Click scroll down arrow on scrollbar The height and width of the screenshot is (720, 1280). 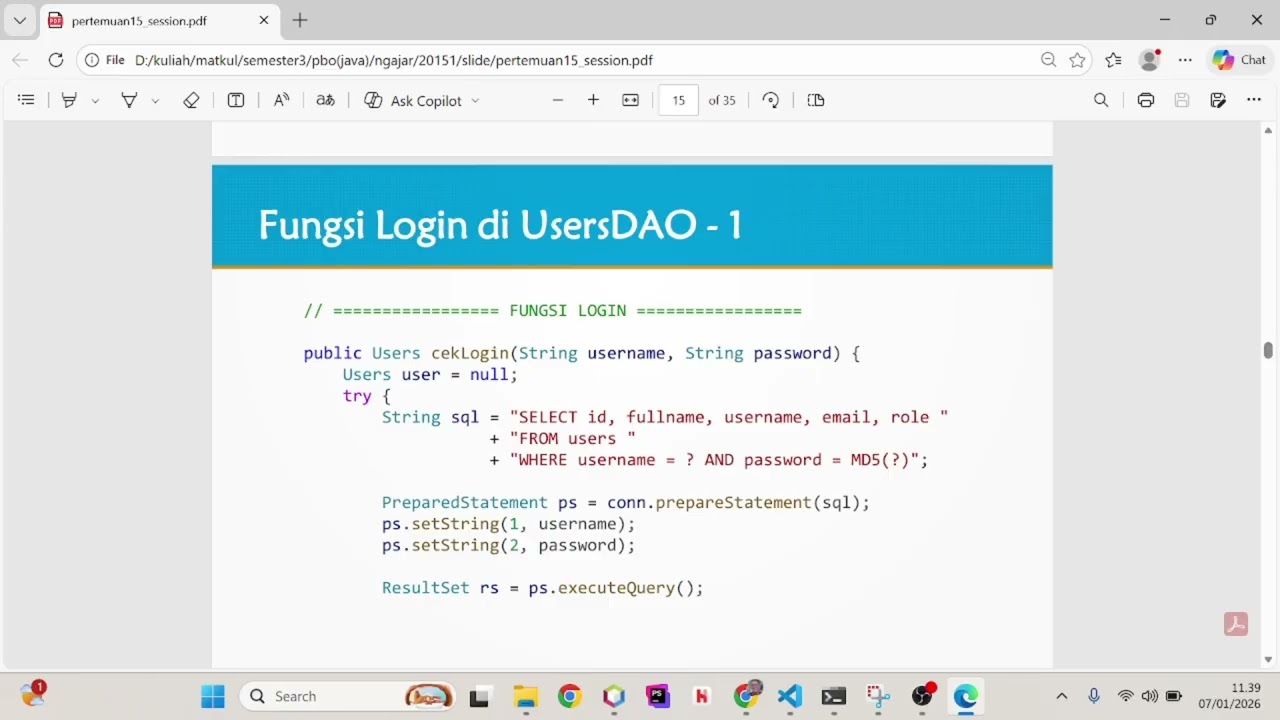pos(1268,659)
